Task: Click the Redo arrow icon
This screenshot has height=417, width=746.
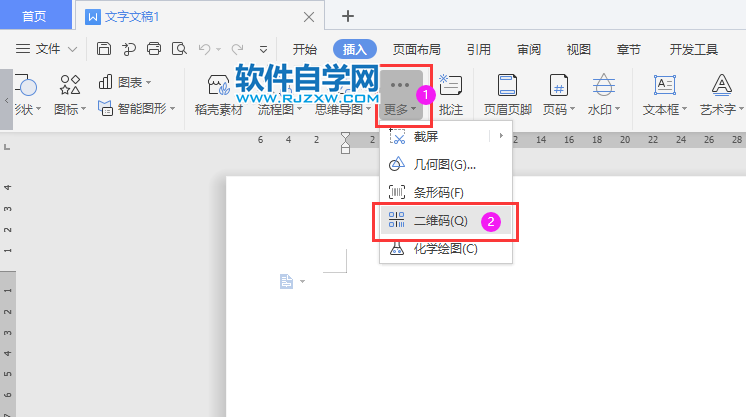Action: 237,49
